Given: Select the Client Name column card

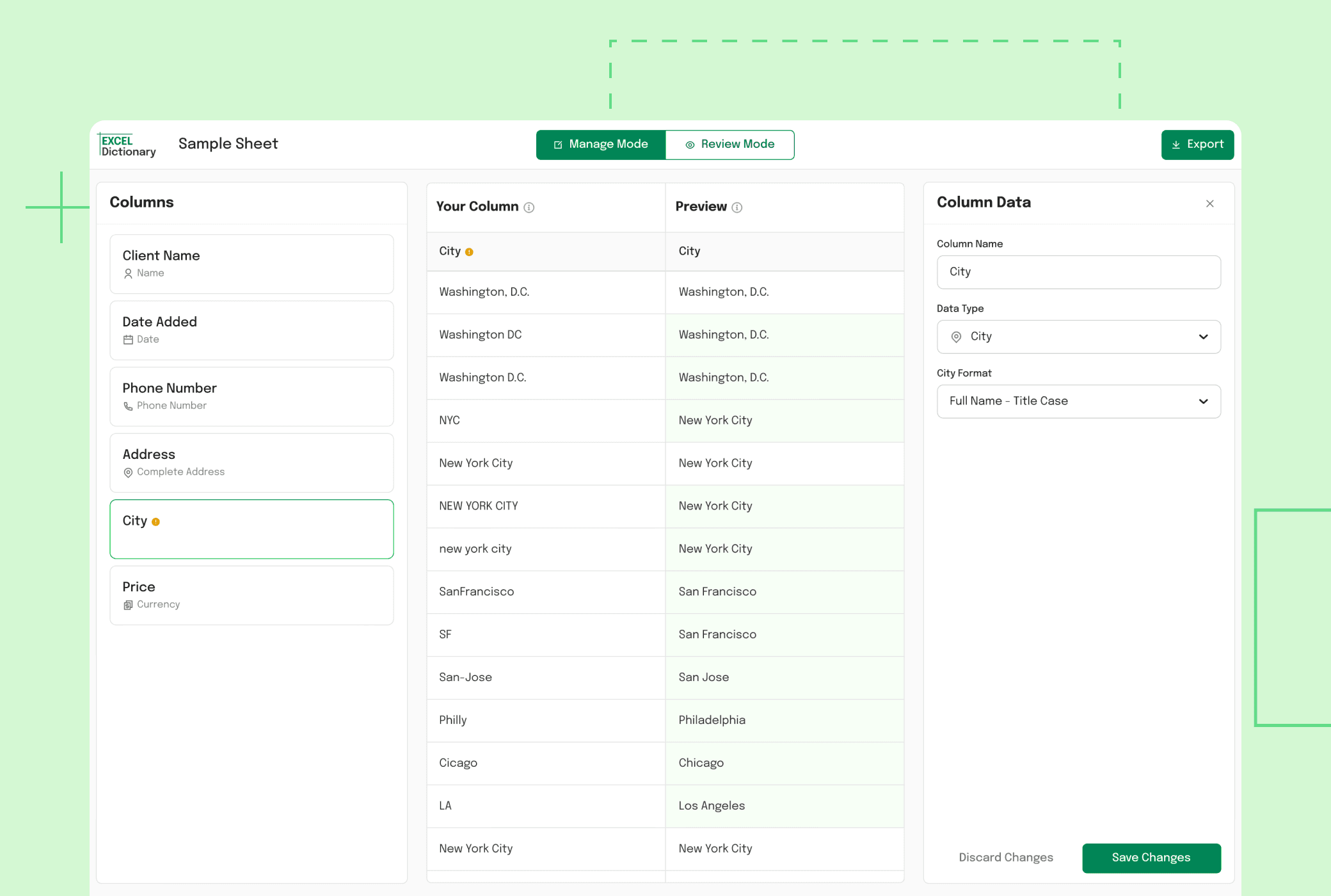Looking at the screenshot, I should tap(251, 264).
